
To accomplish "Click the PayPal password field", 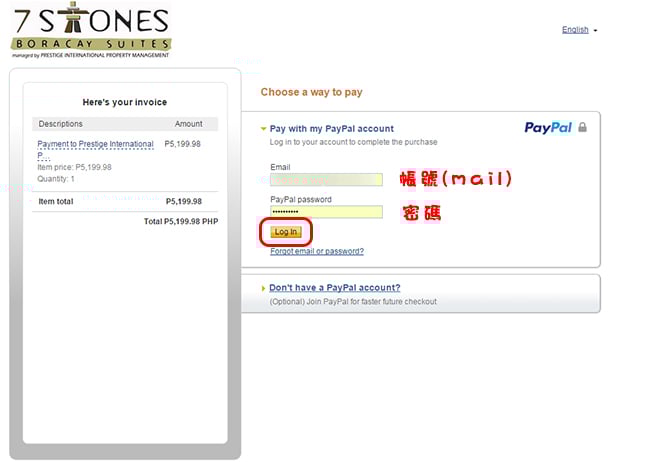I will tap(326, 212).
